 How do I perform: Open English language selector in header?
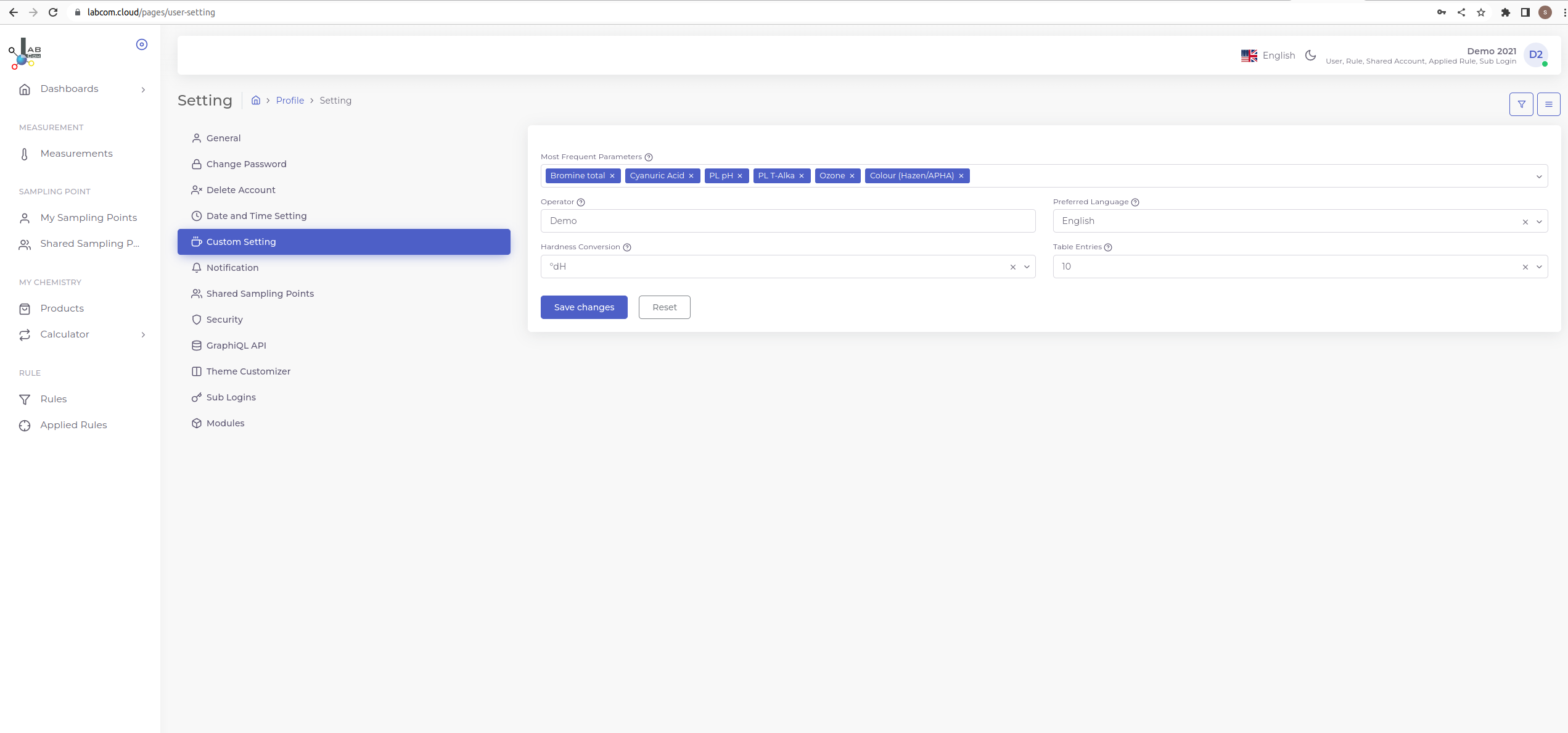point(1268,56)
